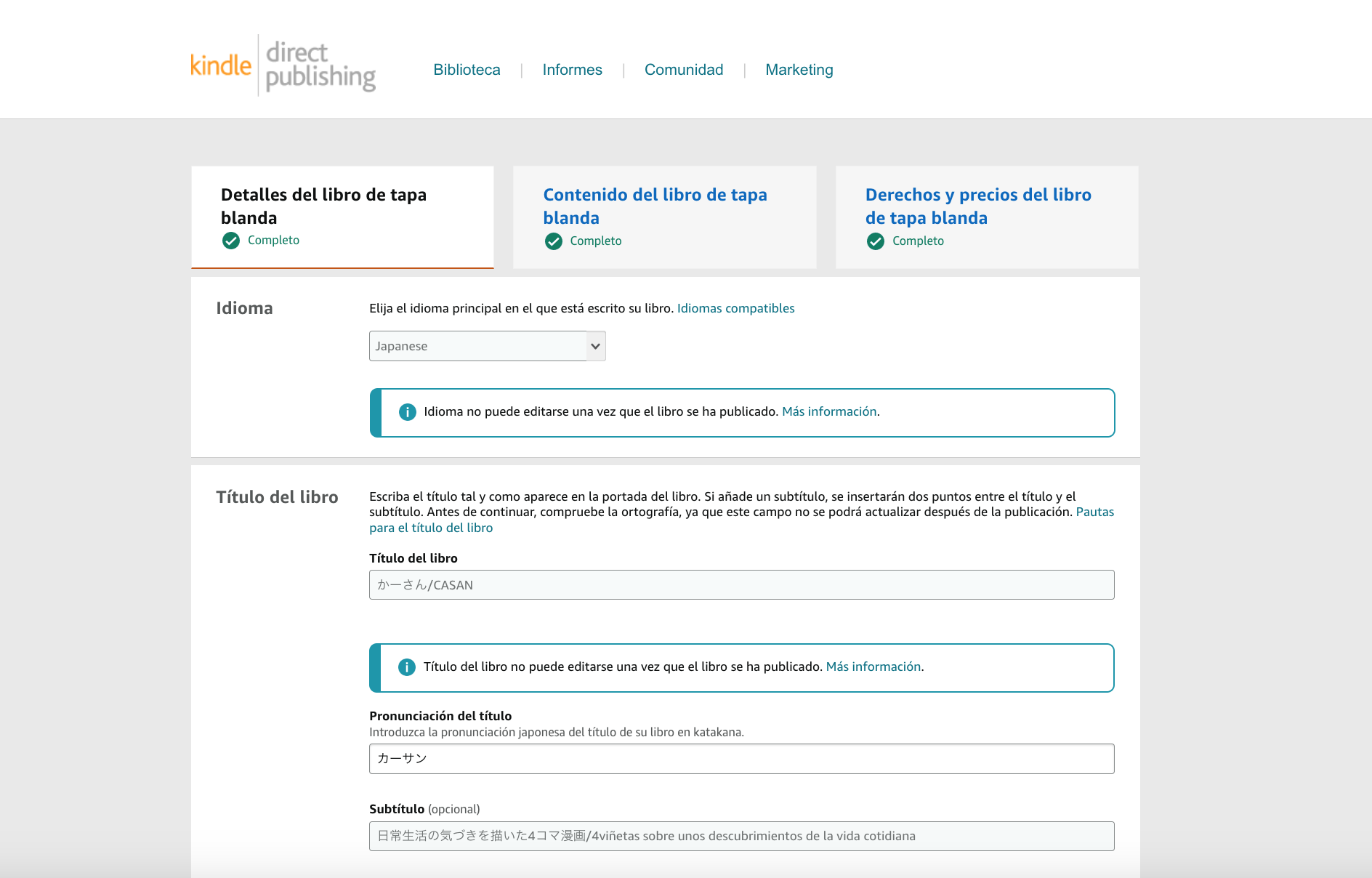Click the Pronunciación del título input field
The image size is (1372, 878).
[x=741, y=759]
